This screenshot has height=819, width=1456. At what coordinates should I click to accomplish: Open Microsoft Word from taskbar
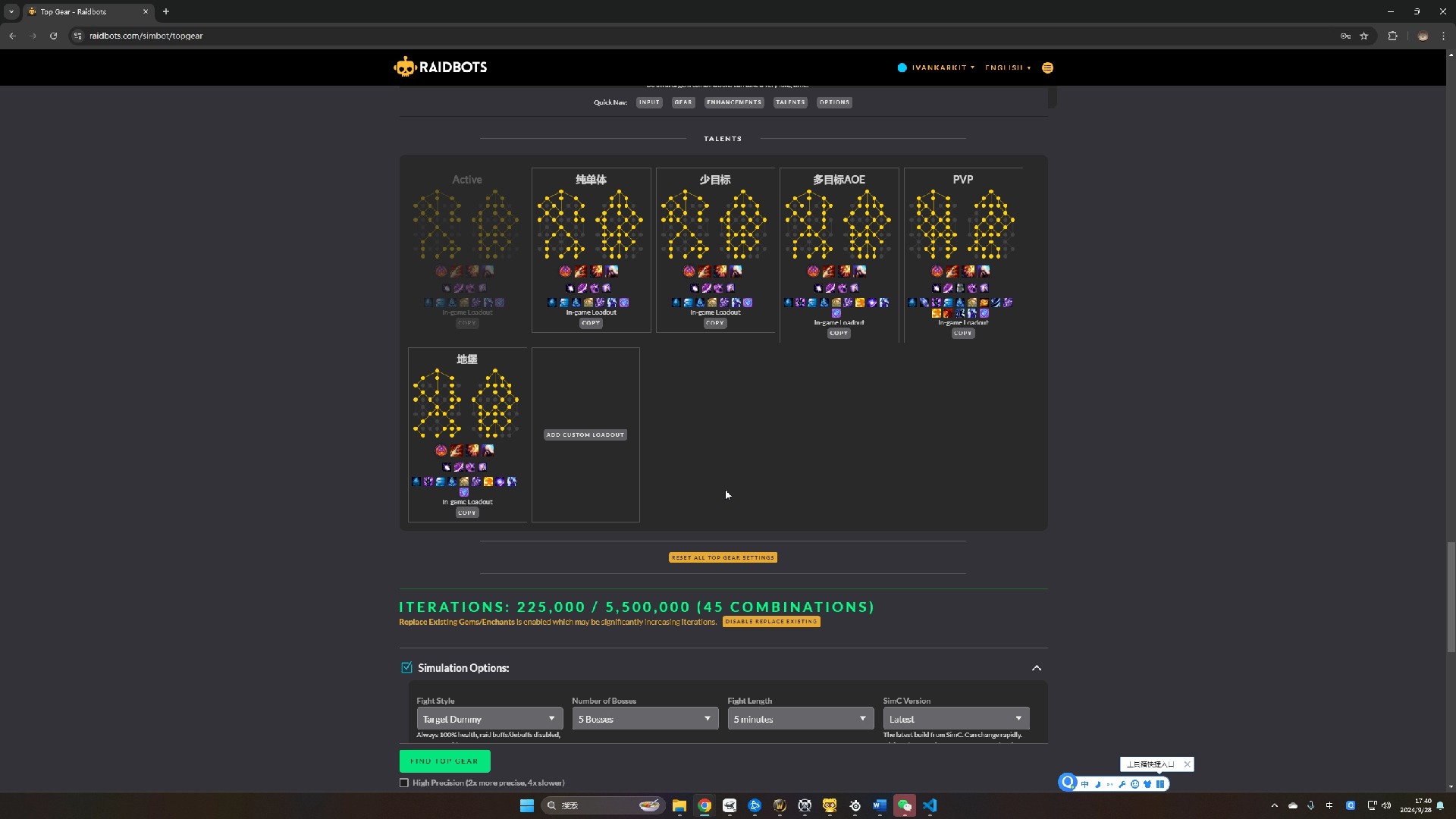click(x=880, y=805)
